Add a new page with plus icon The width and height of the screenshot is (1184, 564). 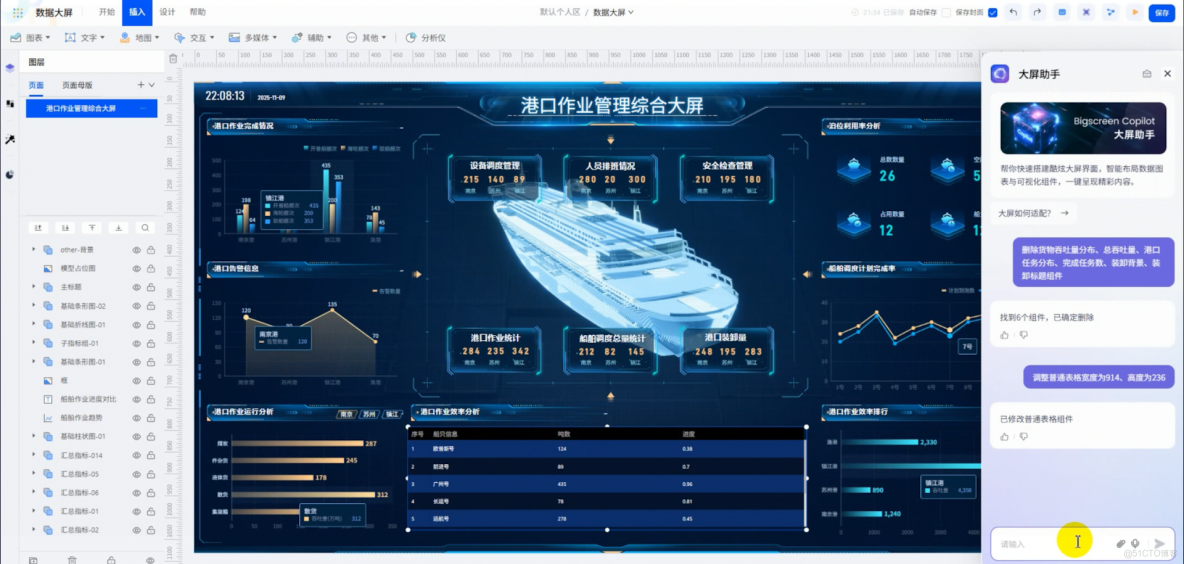click(x=140, y=85)
